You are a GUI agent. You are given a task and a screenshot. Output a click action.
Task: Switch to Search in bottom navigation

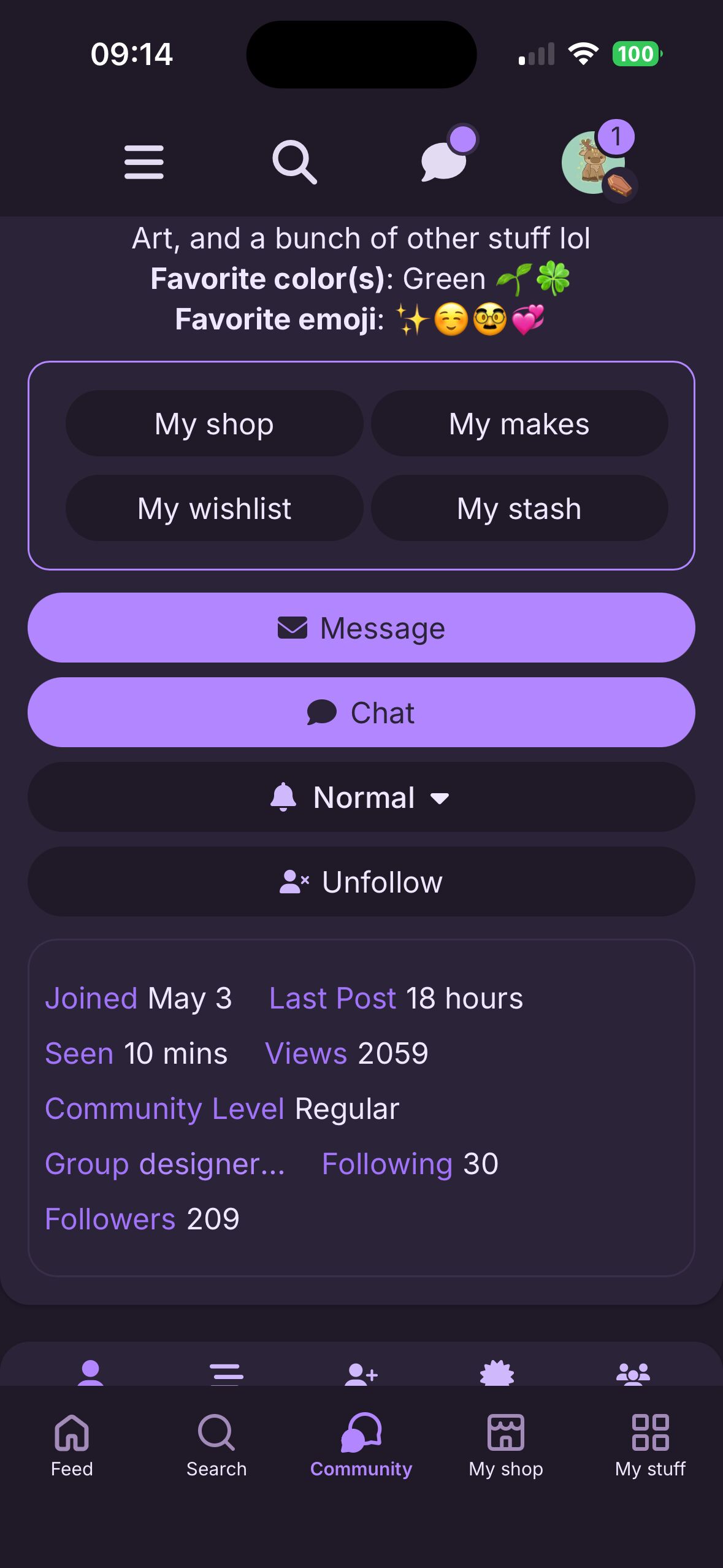point(216,1443)
